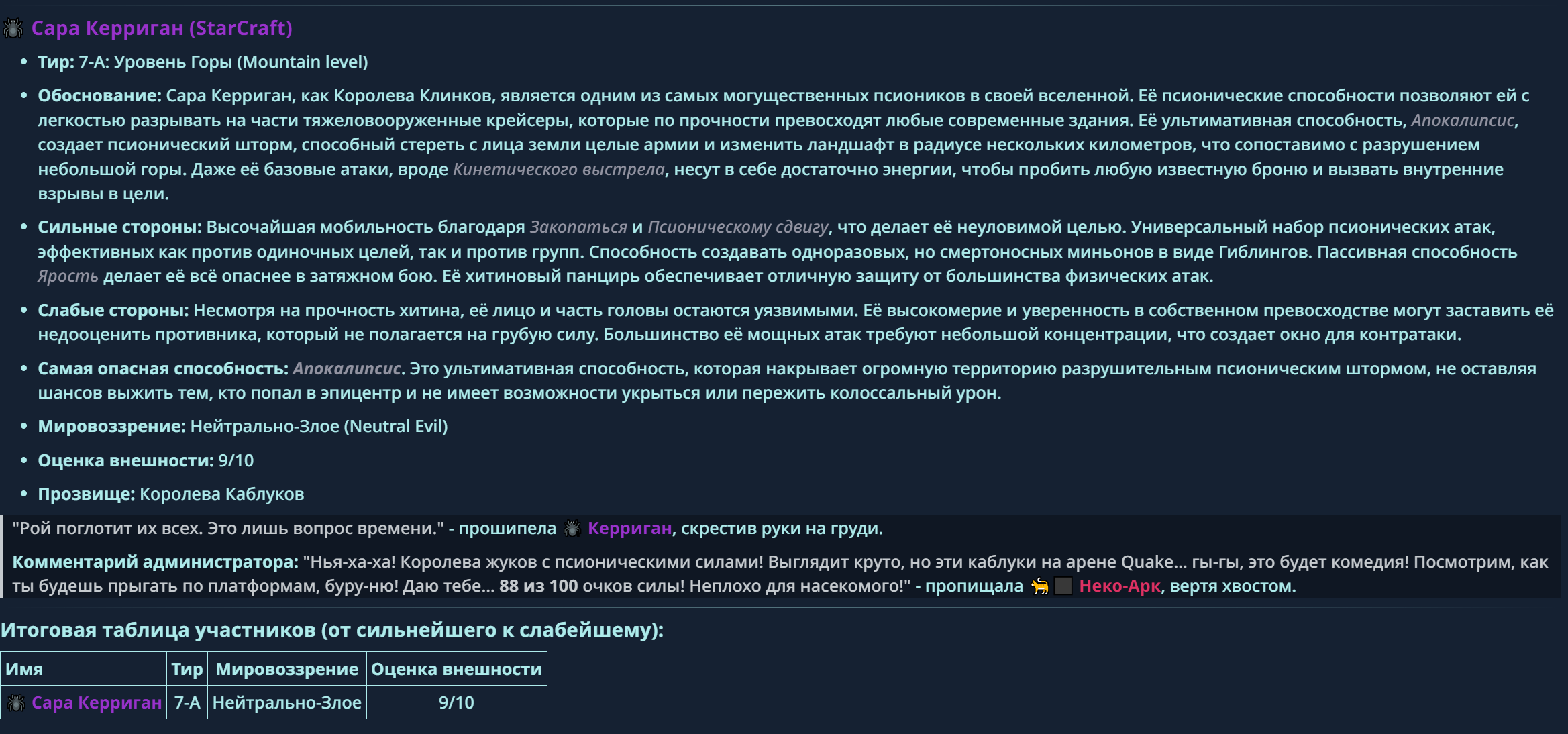Click the cat emoji next to Неко-Арк

1040,586
